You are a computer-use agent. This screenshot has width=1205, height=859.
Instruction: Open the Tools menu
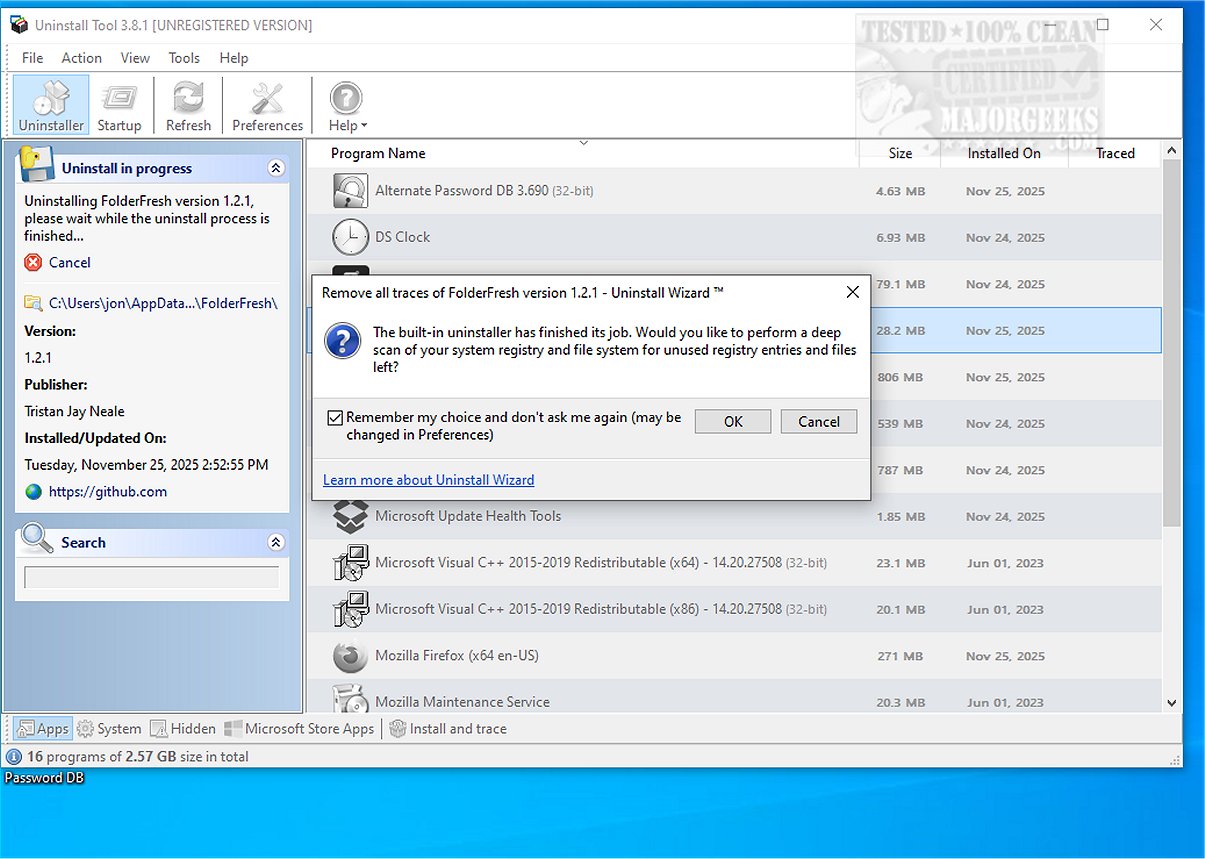pyautogui.click(x=184, y=58)
